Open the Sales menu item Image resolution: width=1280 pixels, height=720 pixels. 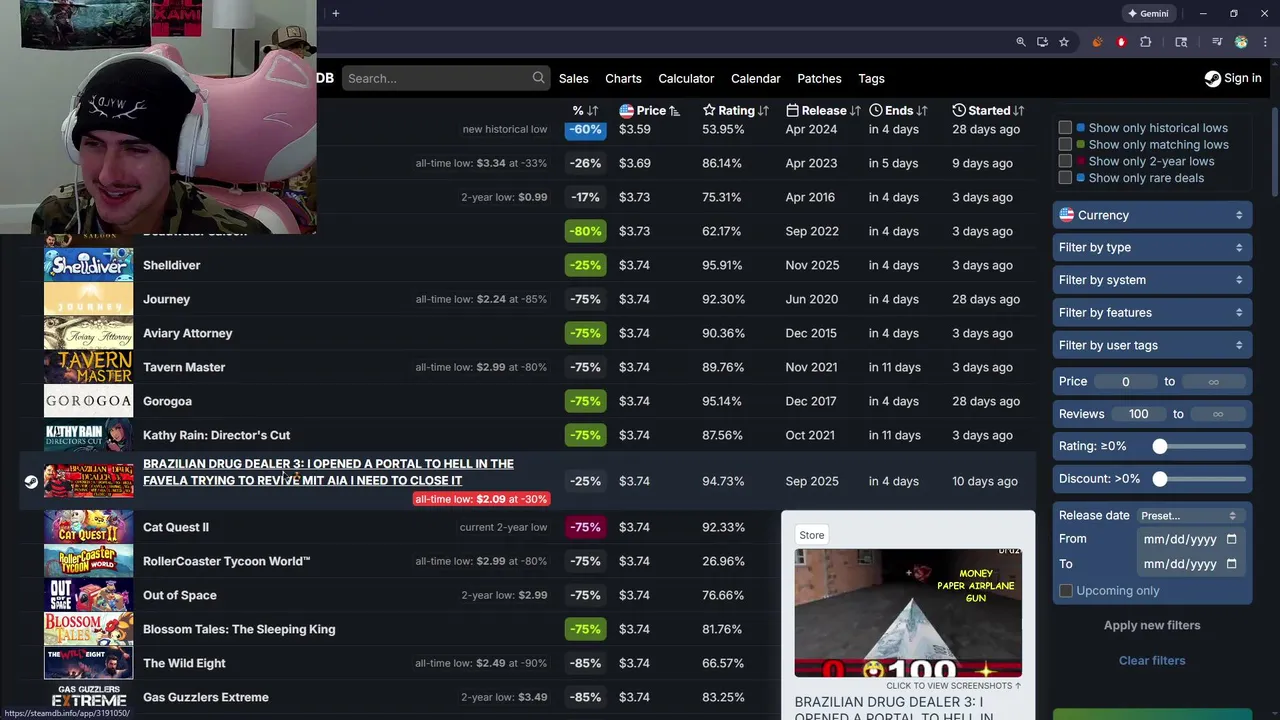(x=574, y=78)
